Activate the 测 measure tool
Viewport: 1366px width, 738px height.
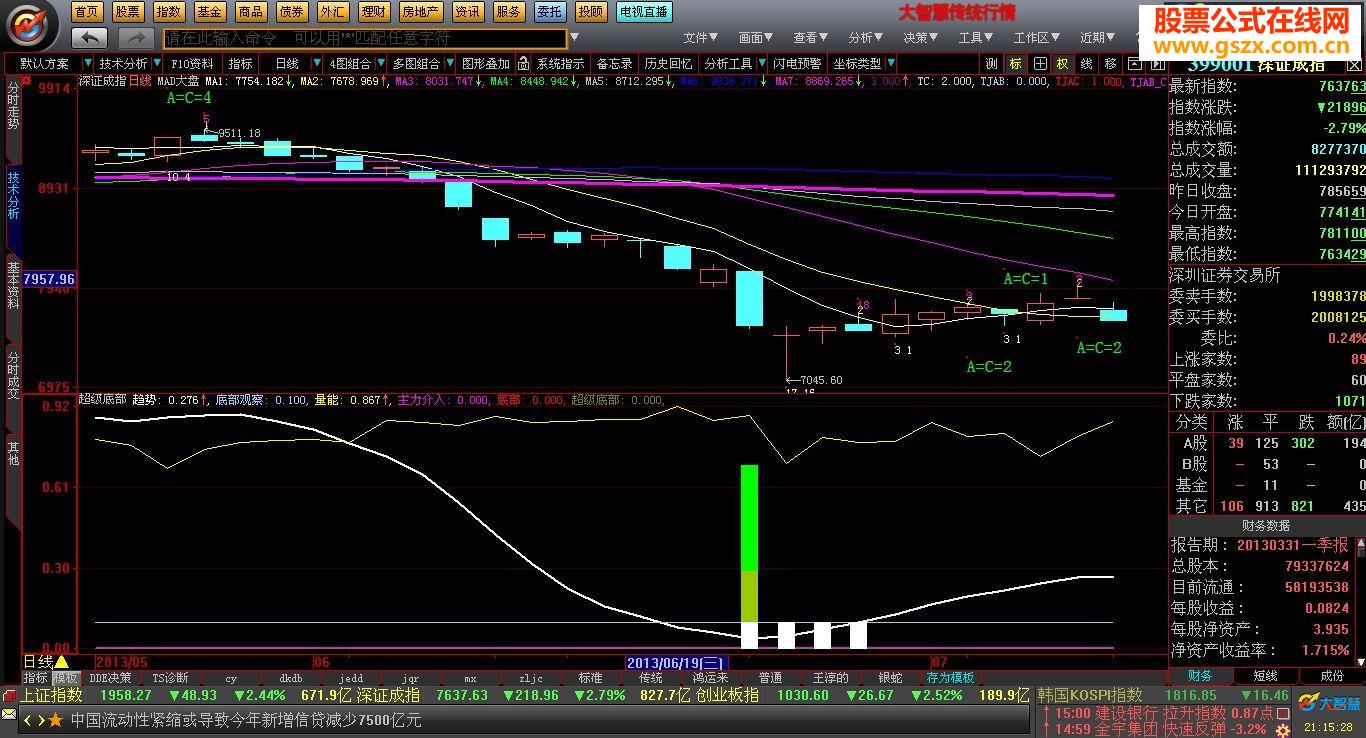coord(992,63)
